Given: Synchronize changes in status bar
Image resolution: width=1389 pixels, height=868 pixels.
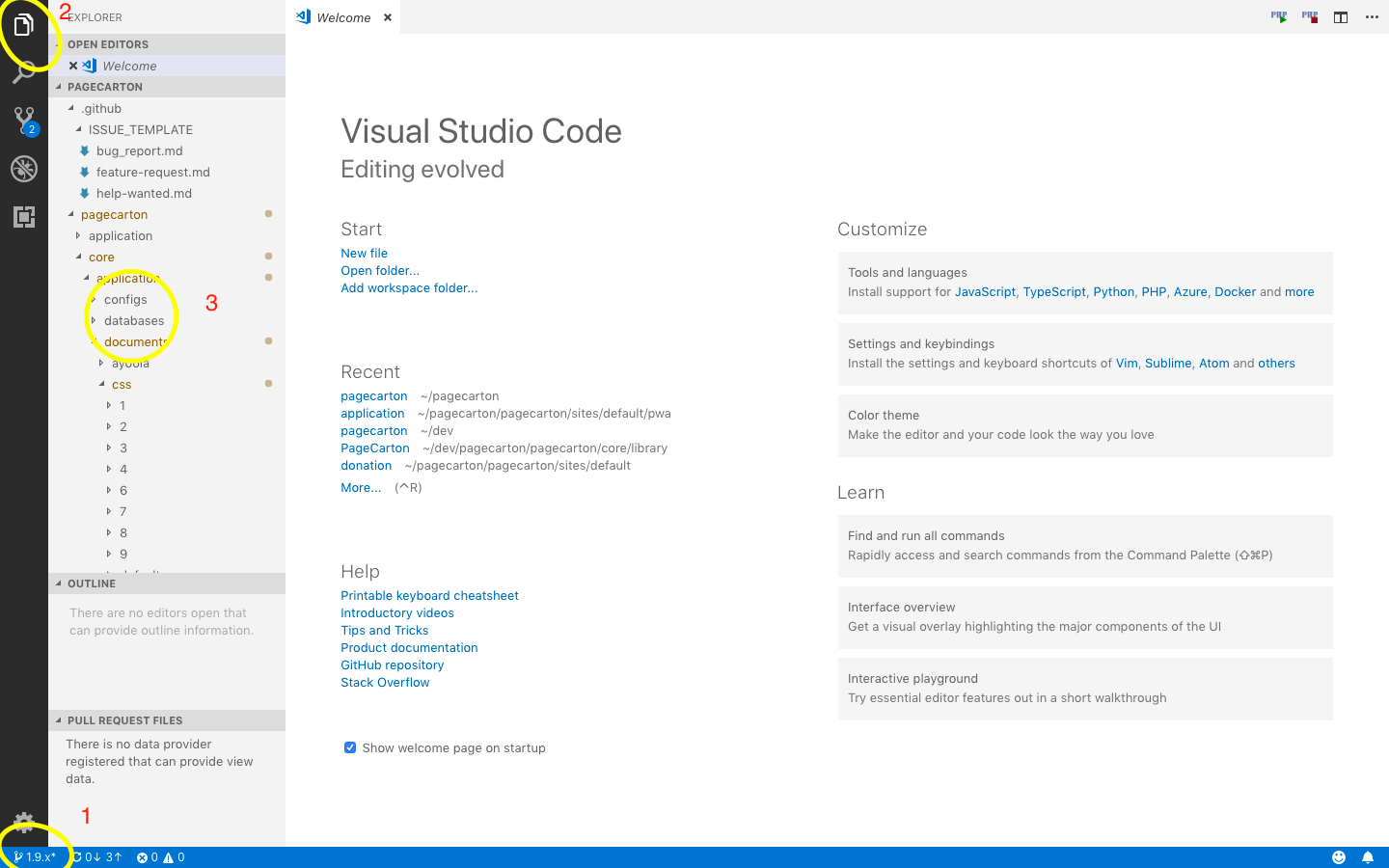Looking at the screenshot, I should tap(97, 857).
